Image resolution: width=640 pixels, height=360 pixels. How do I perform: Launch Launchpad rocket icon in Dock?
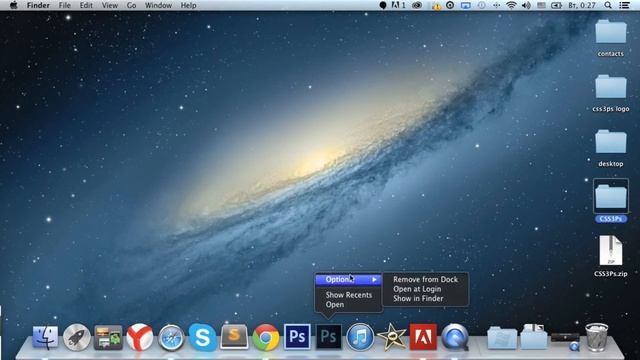[x=76, y=337]
